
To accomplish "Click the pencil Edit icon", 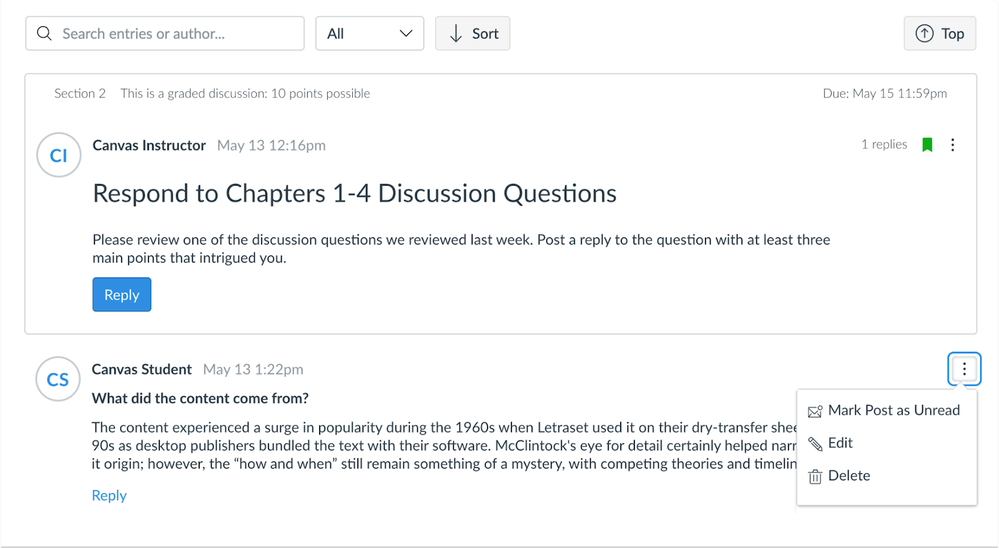I will (815, 443).
